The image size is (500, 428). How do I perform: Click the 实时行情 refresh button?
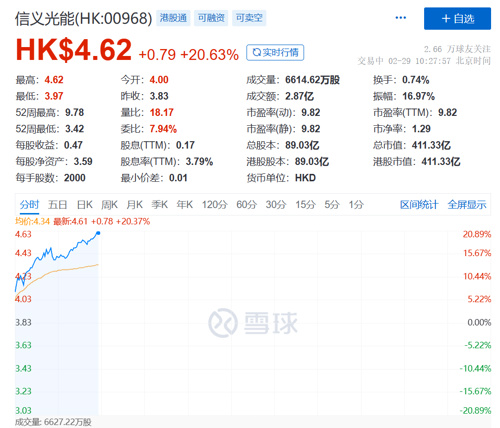[275, 53]
